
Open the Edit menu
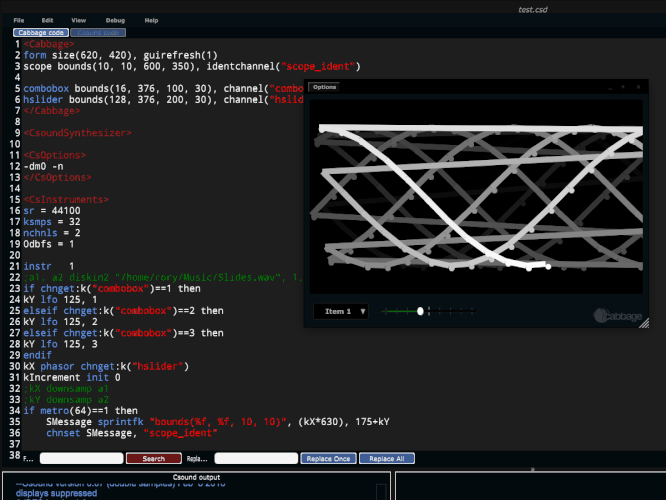click(48, 20)
